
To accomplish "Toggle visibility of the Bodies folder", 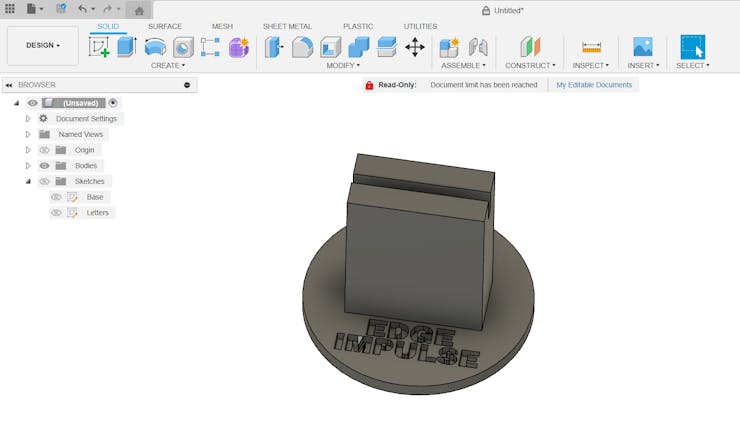I will tap(45, 166).
